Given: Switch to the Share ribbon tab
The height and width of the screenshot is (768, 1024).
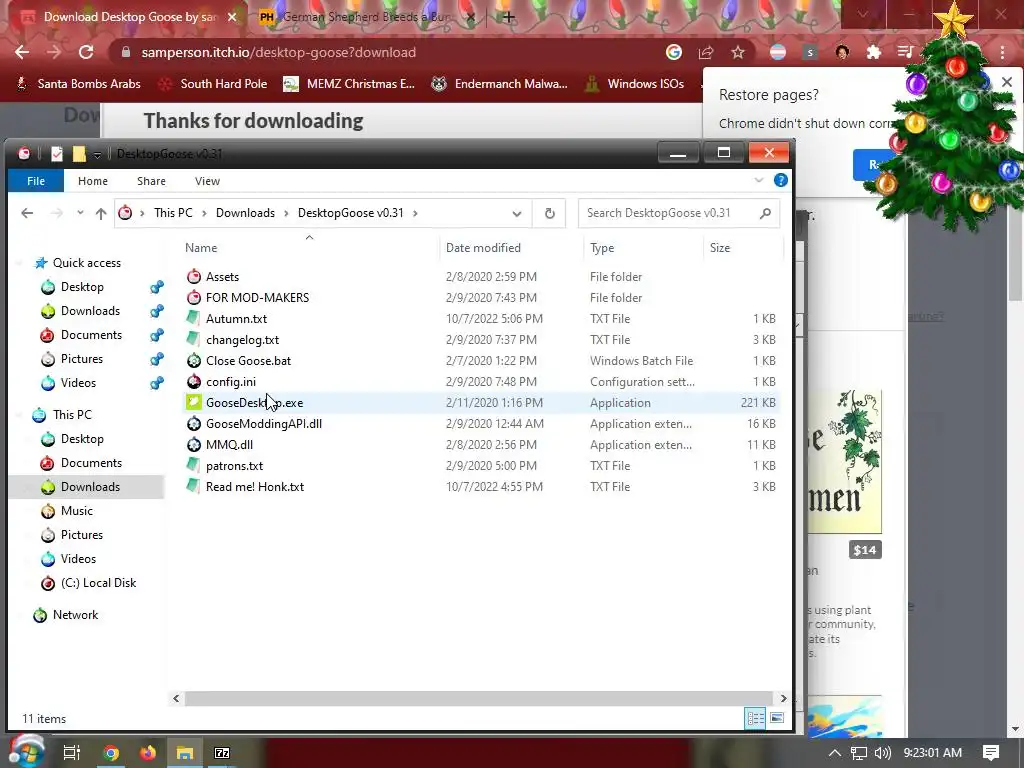Looking at the screenshot, I should click(151, 181).
